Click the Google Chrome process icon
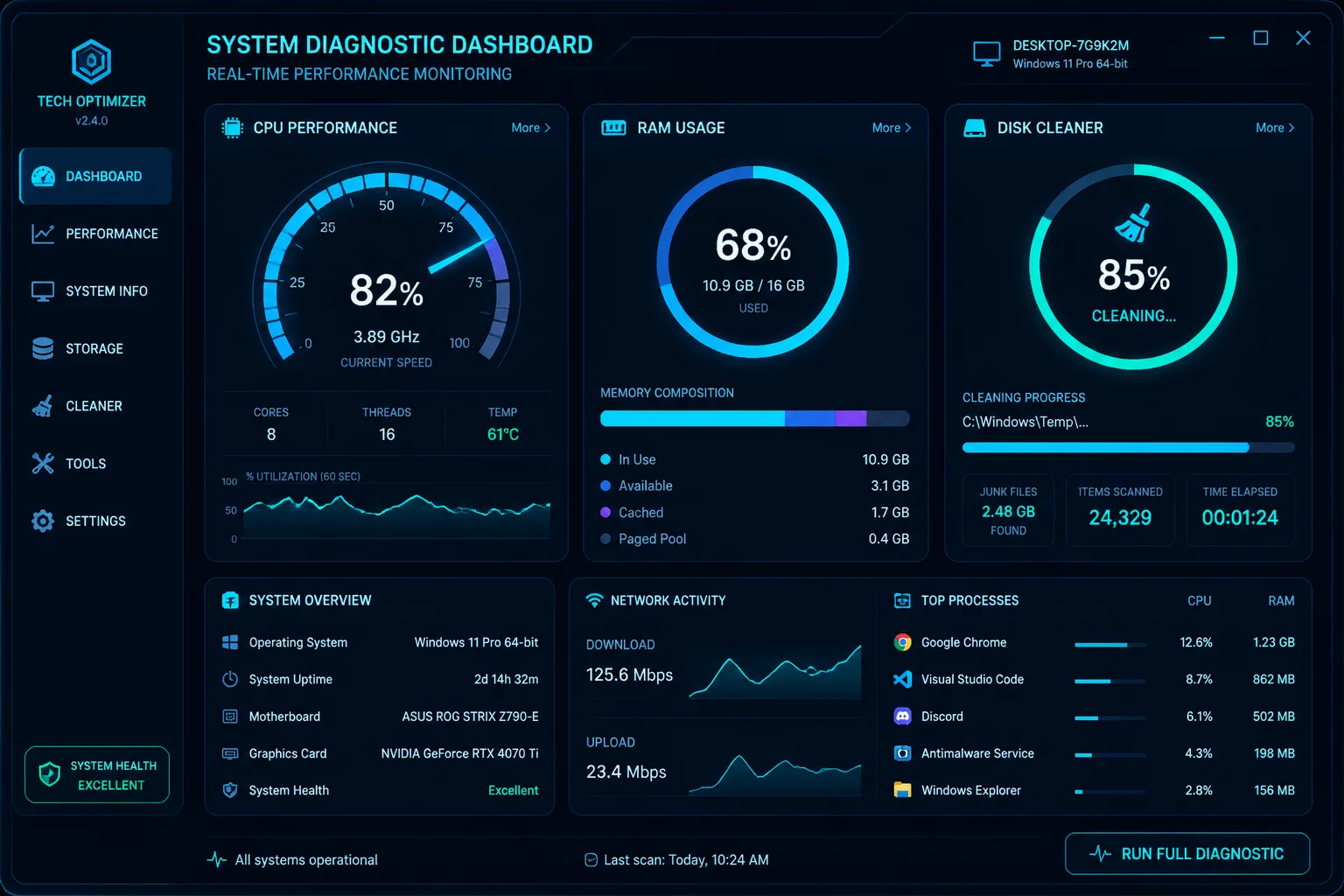The image size is (1344, 896). 902,642
